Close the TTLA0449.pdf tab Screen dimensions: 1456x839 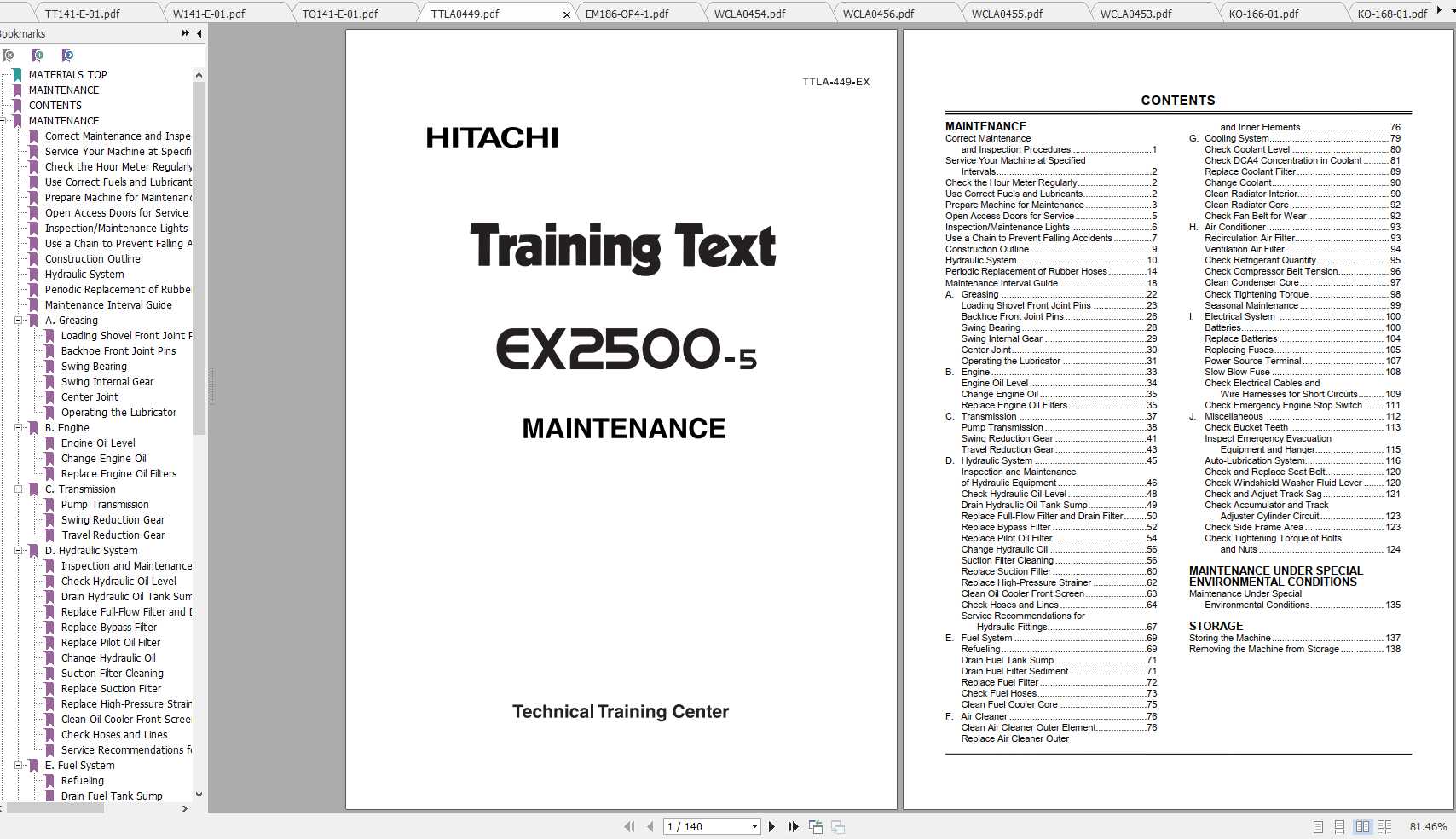point(565,14)
